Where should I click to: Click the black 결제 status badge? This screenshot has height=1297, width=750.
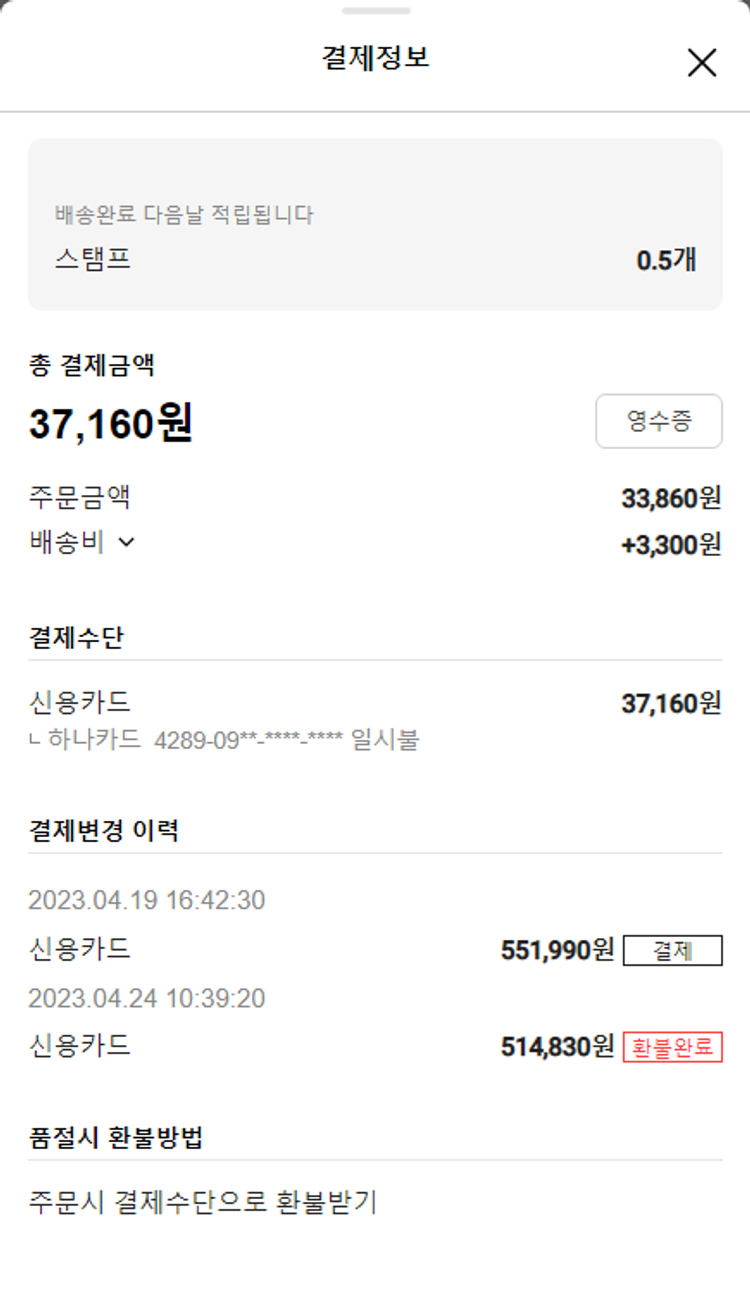[672, 950]
